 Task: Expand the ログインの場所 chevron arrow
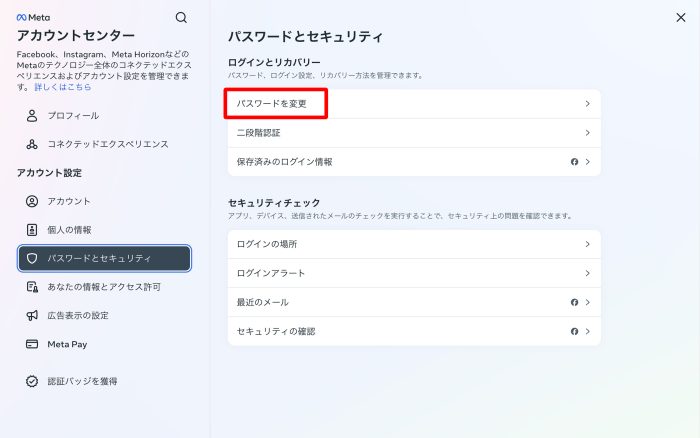click(x=587, y=244)
